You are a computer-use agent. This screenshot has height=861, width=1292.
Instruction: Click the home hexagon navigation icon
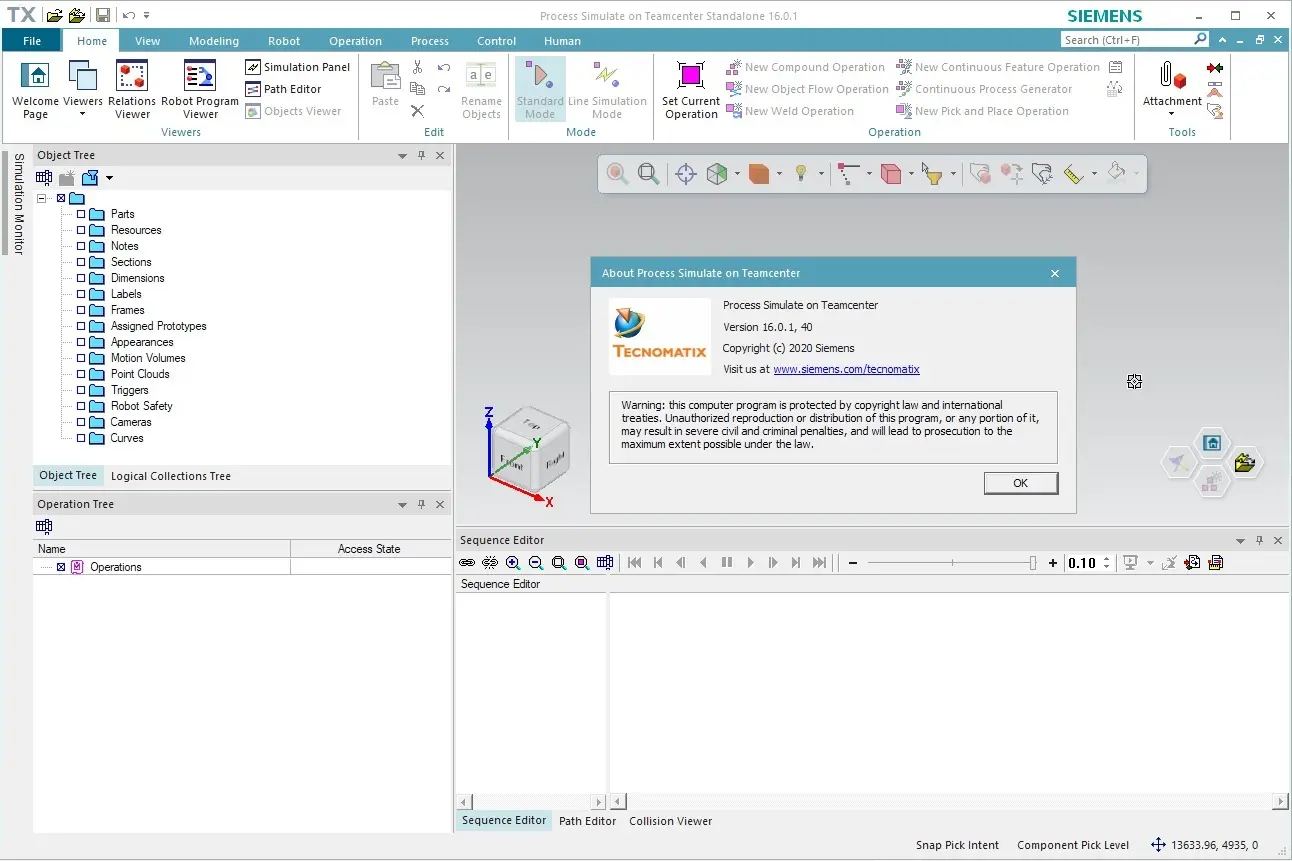click(x=1212, y=442)
